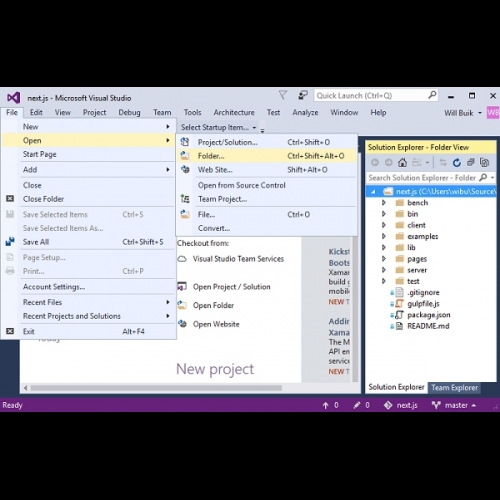
Task: Click the WB user avatar badge
Action: tap(493, 113)
